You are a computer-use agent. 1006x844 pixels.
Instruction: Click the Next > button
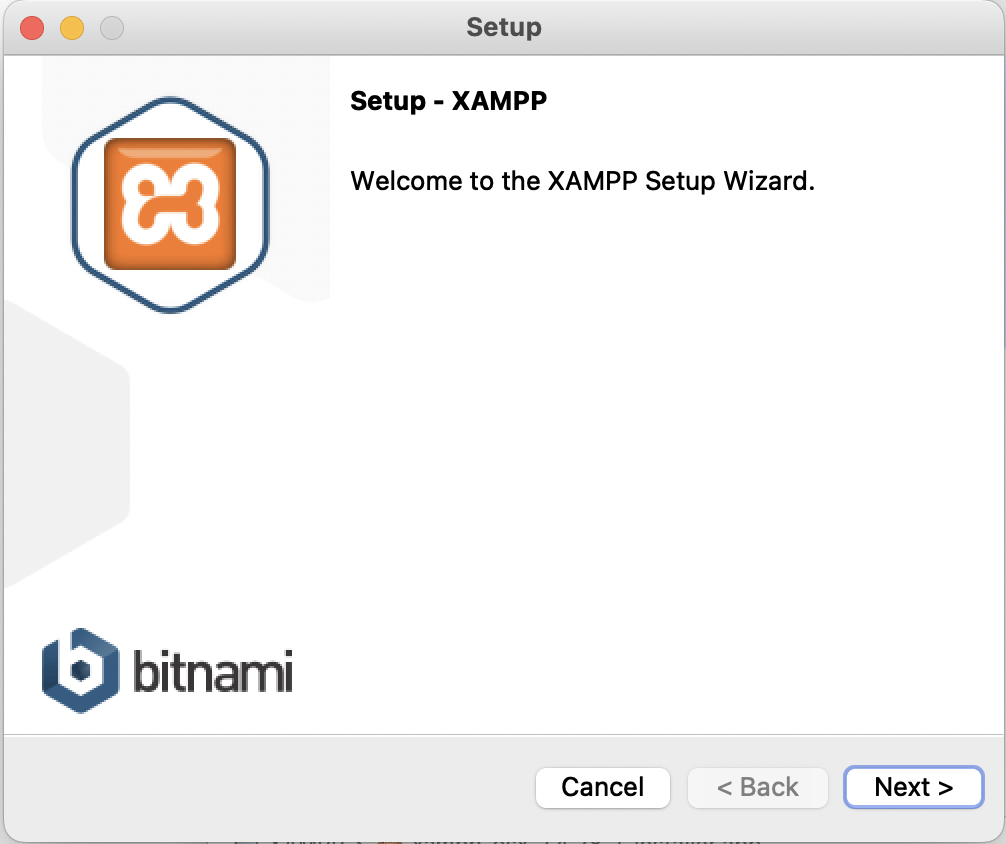click(x=913, y=787)
